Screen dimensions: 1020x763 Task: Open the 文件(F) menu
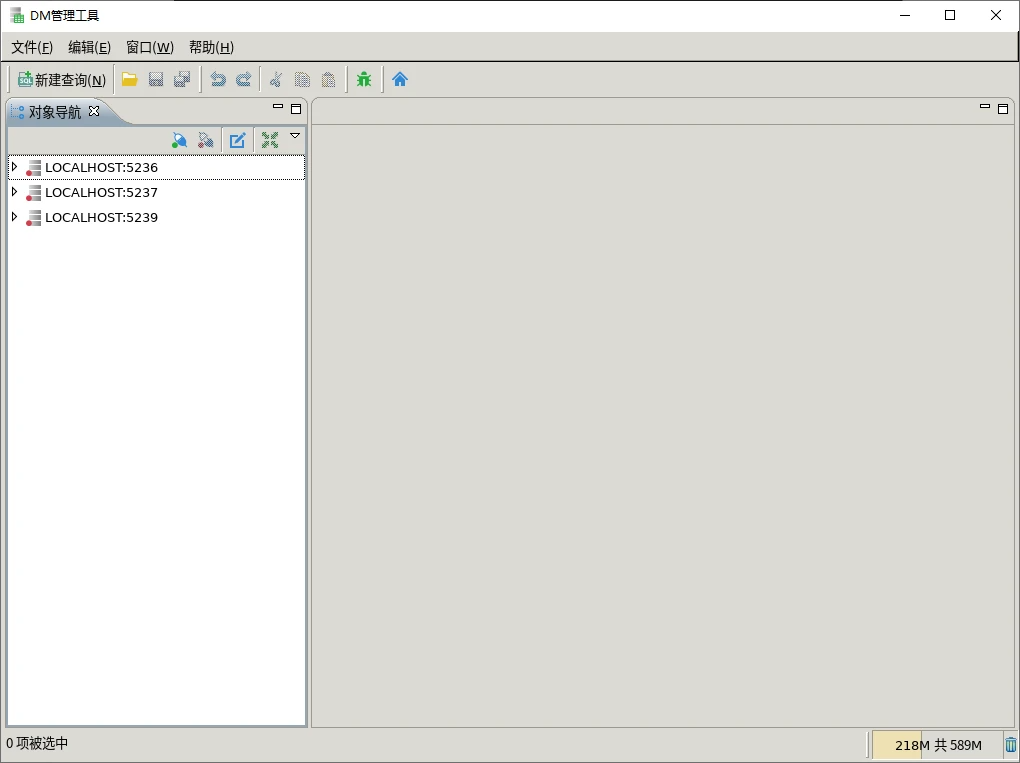coord(32,47)
